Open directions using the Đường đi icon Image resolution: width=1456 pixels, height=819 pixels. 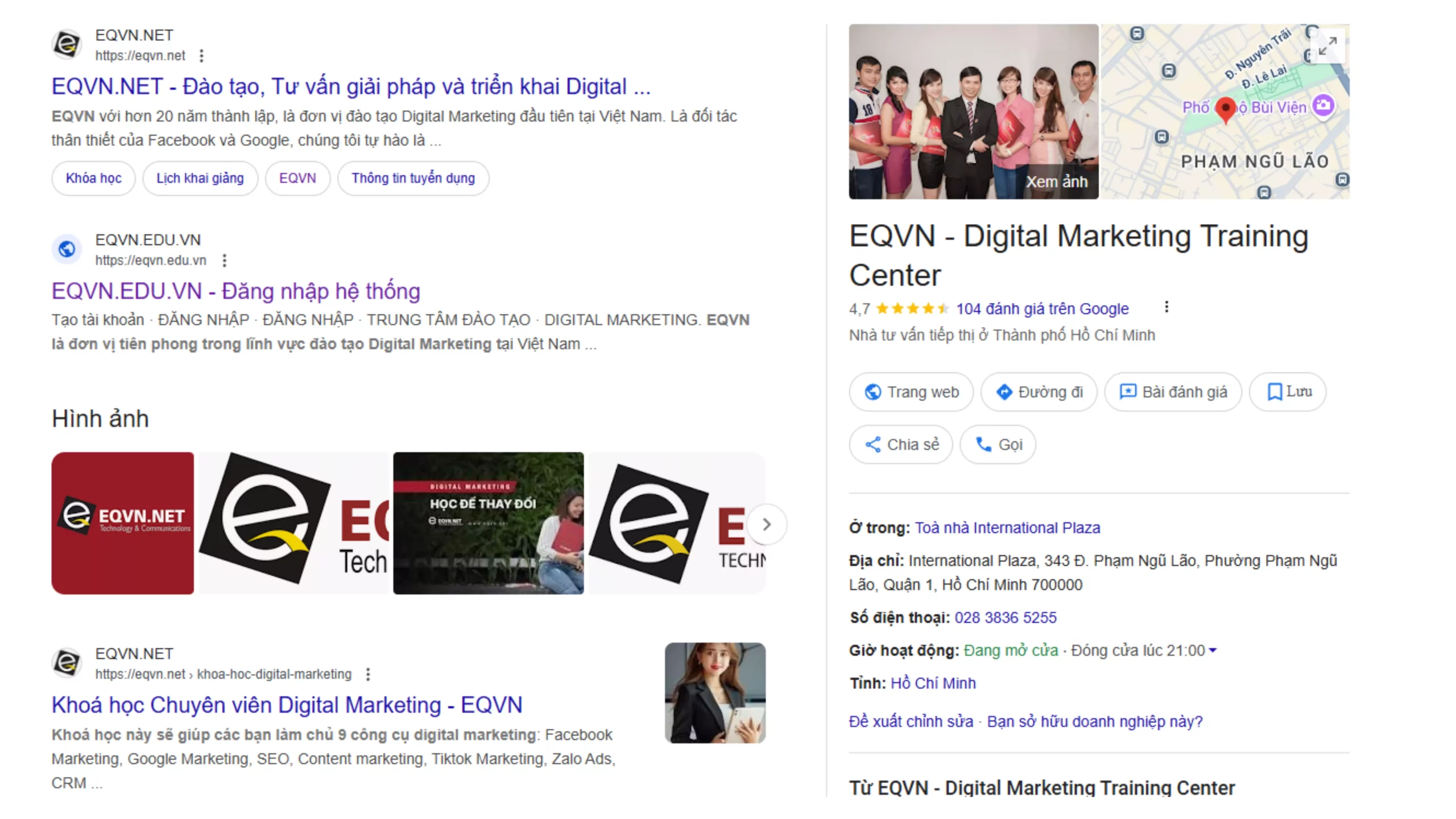point(1005,392)
